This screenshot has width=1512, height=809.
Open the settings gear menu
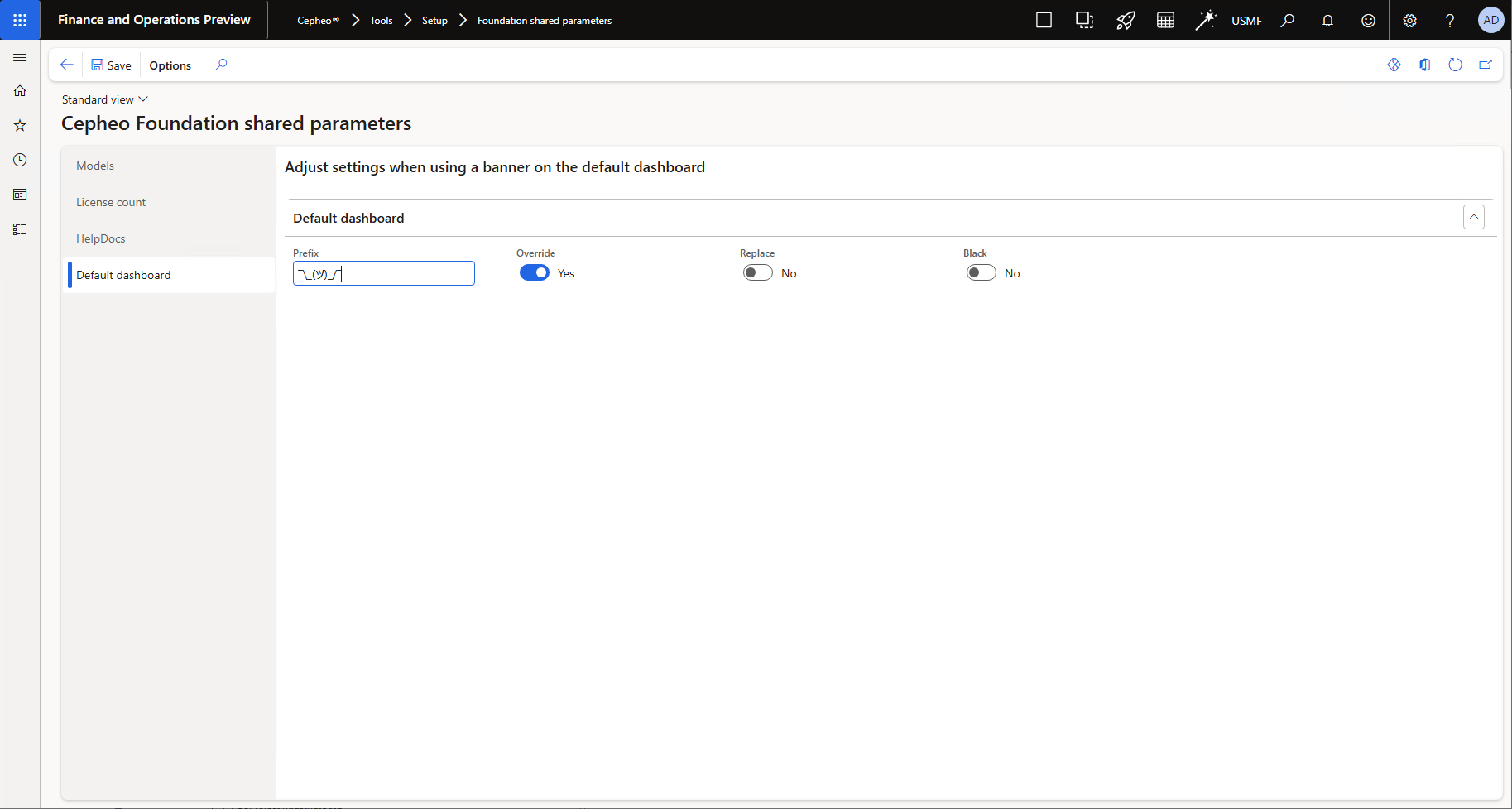point(1409,21)
